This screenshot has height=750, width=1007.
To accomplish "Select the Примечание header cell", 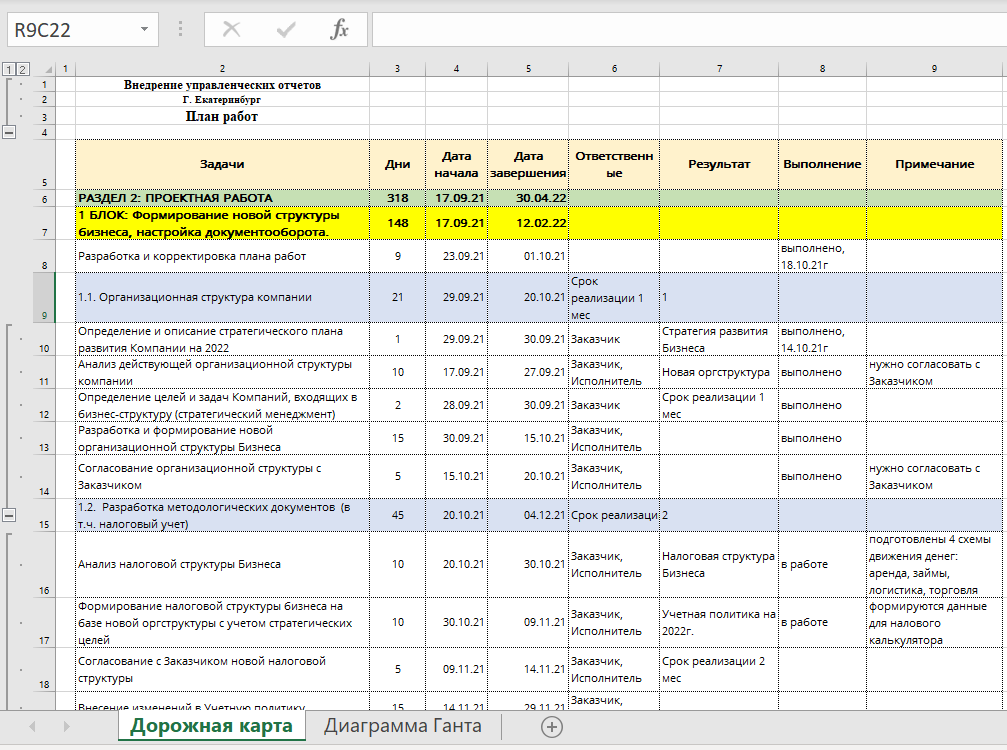I will pyautogui.click(x=934, y=164).
